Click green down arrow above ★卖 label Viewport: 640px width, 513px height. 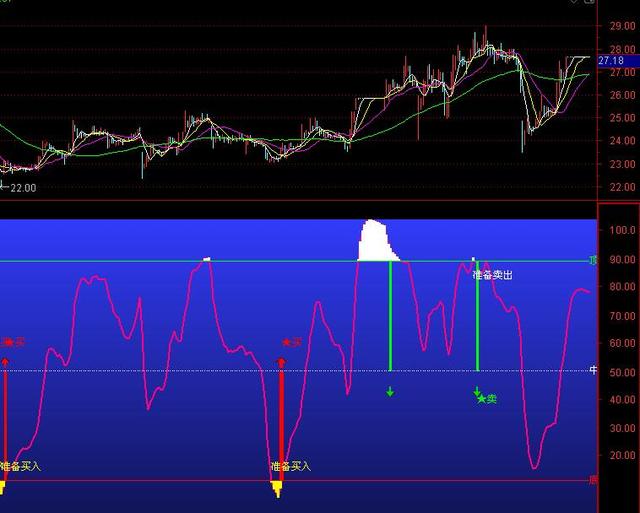pos(477,391)
